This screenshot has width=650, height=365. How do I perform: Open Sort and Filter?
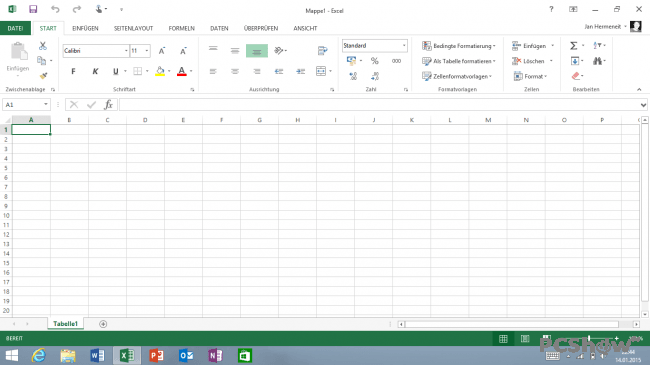point(597,46)
